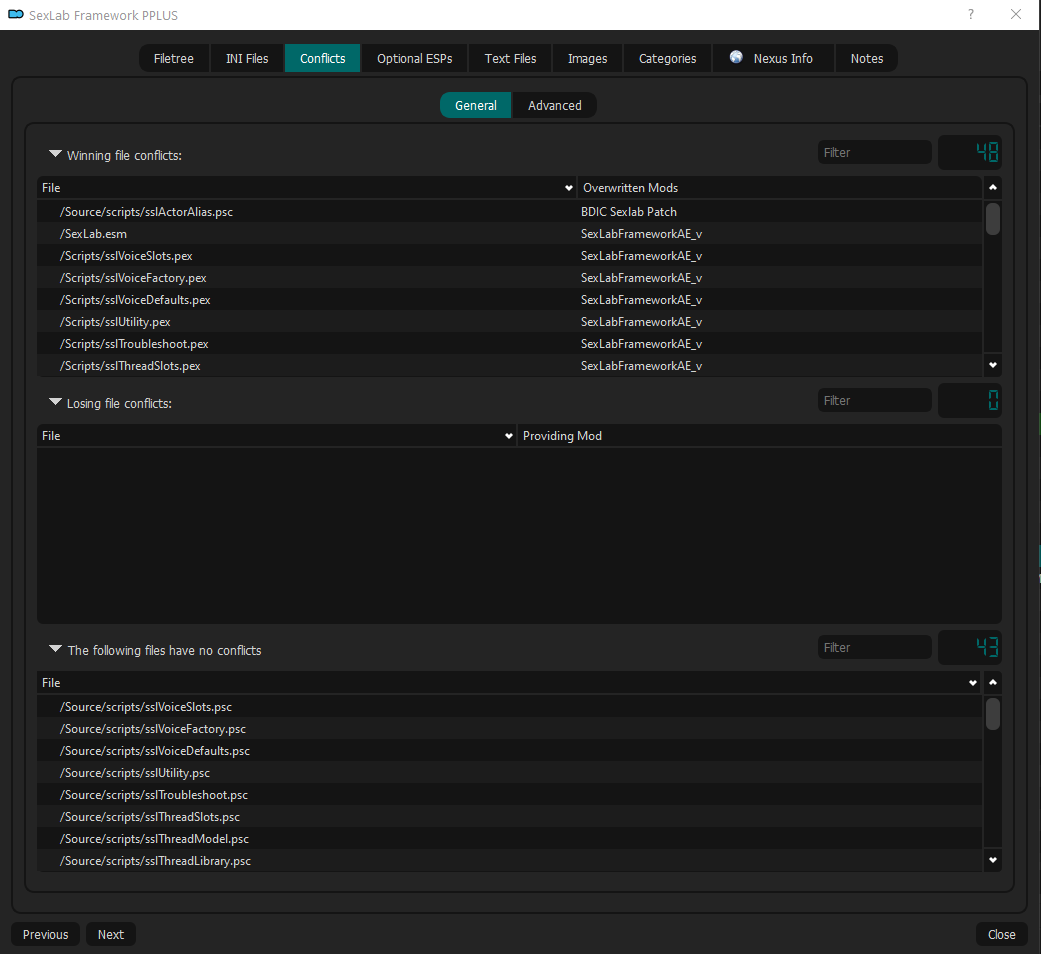Sort winning conflicts by File column arrow
Image resolution: width=1041 pixels, height=954 pixels.
coord(568,188)
